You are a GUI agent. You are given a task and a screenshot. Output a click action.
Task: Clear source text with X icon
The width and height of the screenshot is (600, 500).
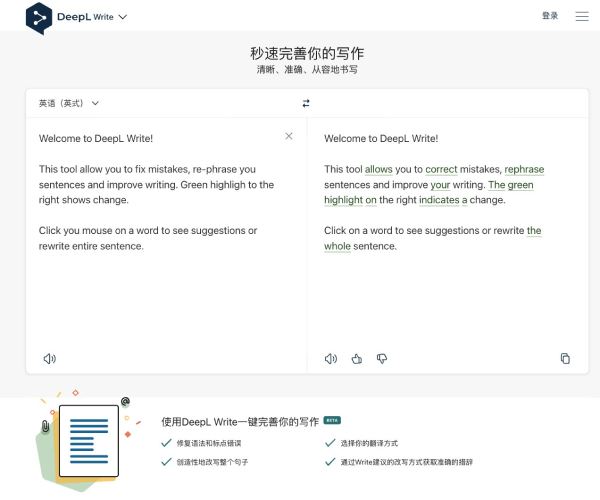point(289,136)
